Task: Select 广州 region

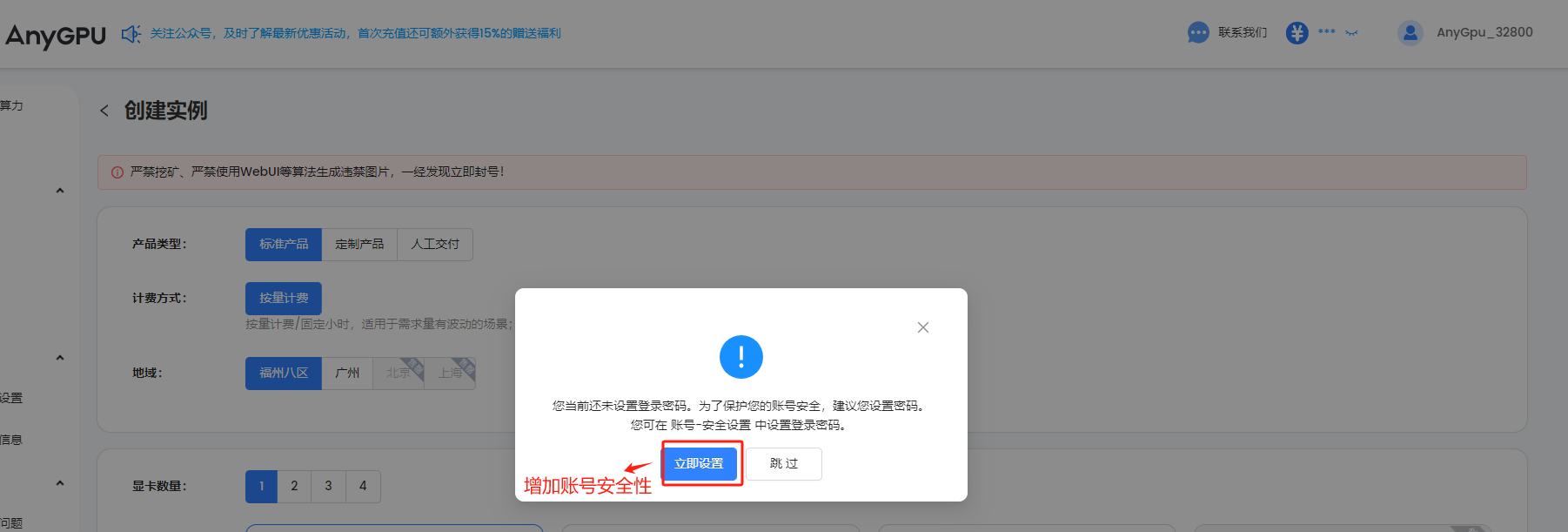Action: [x=347, y=374]
